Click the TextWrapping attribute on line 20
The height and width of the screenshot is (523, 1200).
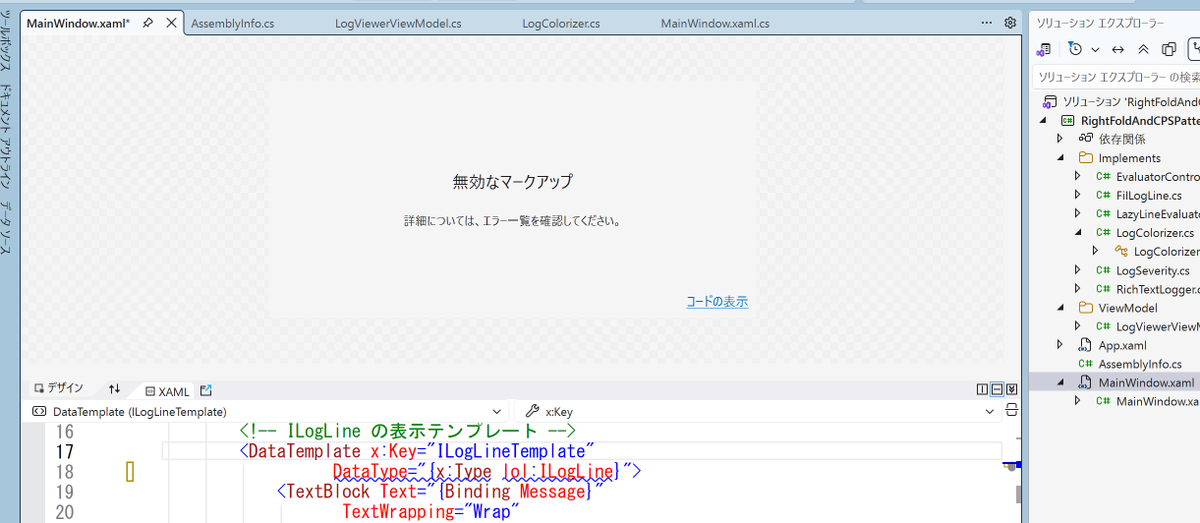[398, 512]
